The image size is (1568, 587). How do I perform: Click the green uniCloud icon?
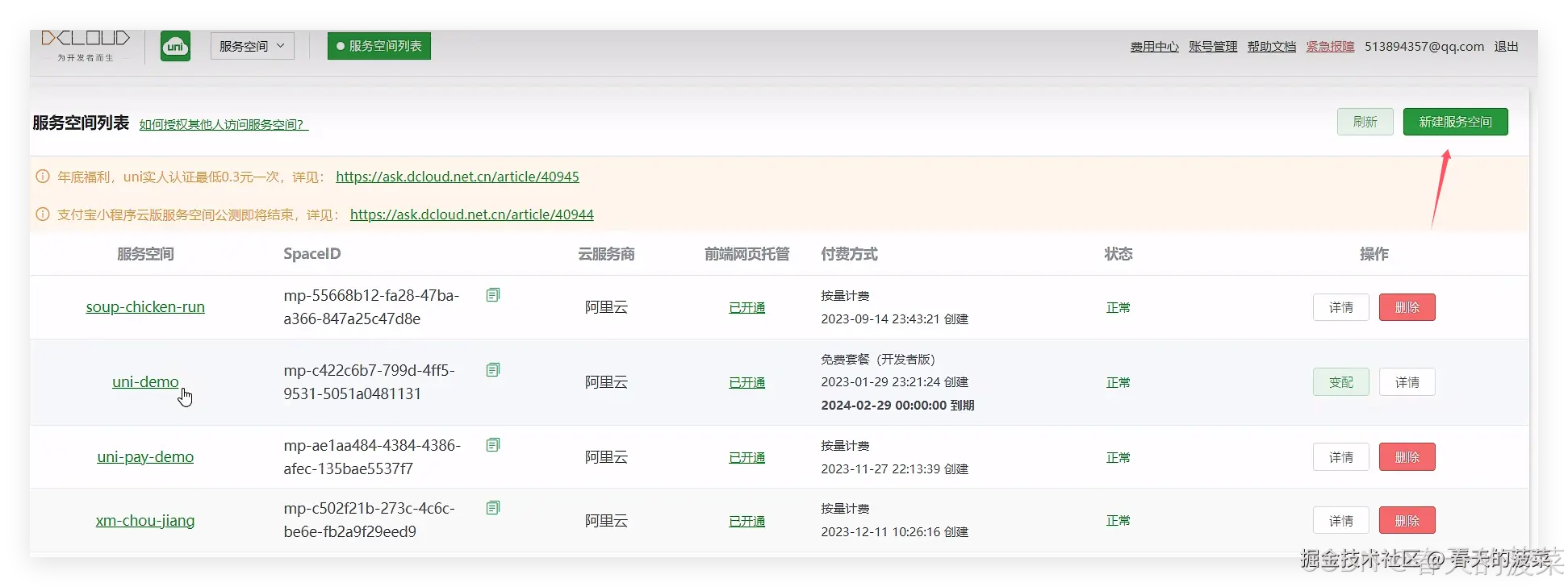[175, 46]
